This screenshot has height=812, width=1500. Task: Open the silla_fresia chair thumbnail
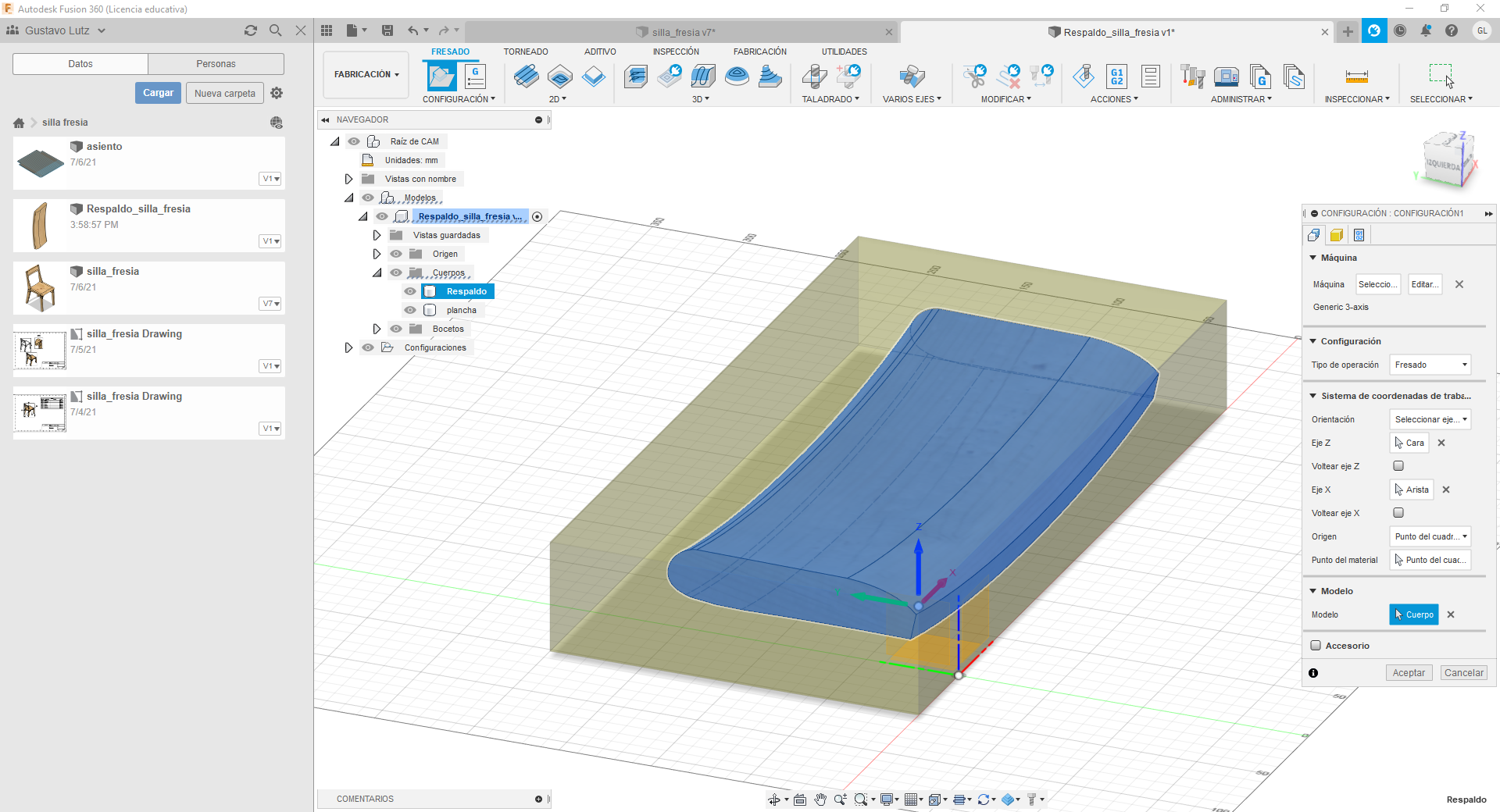40,287
